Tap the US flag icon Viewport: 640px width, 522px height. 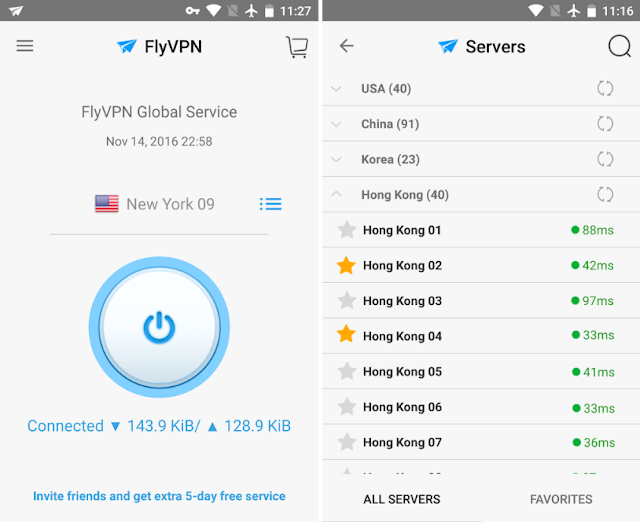(x=107, y=204)
